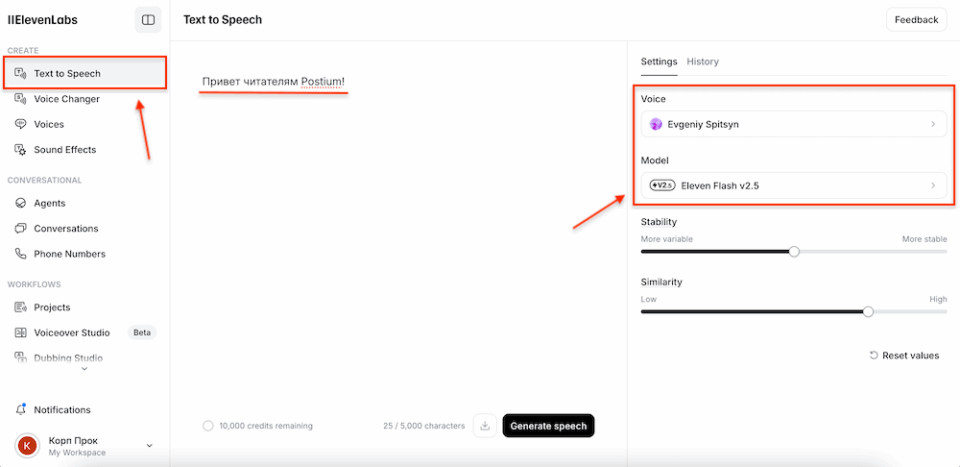Open the Notifications bell
This screenshot has height=467, width=960.
21,409
